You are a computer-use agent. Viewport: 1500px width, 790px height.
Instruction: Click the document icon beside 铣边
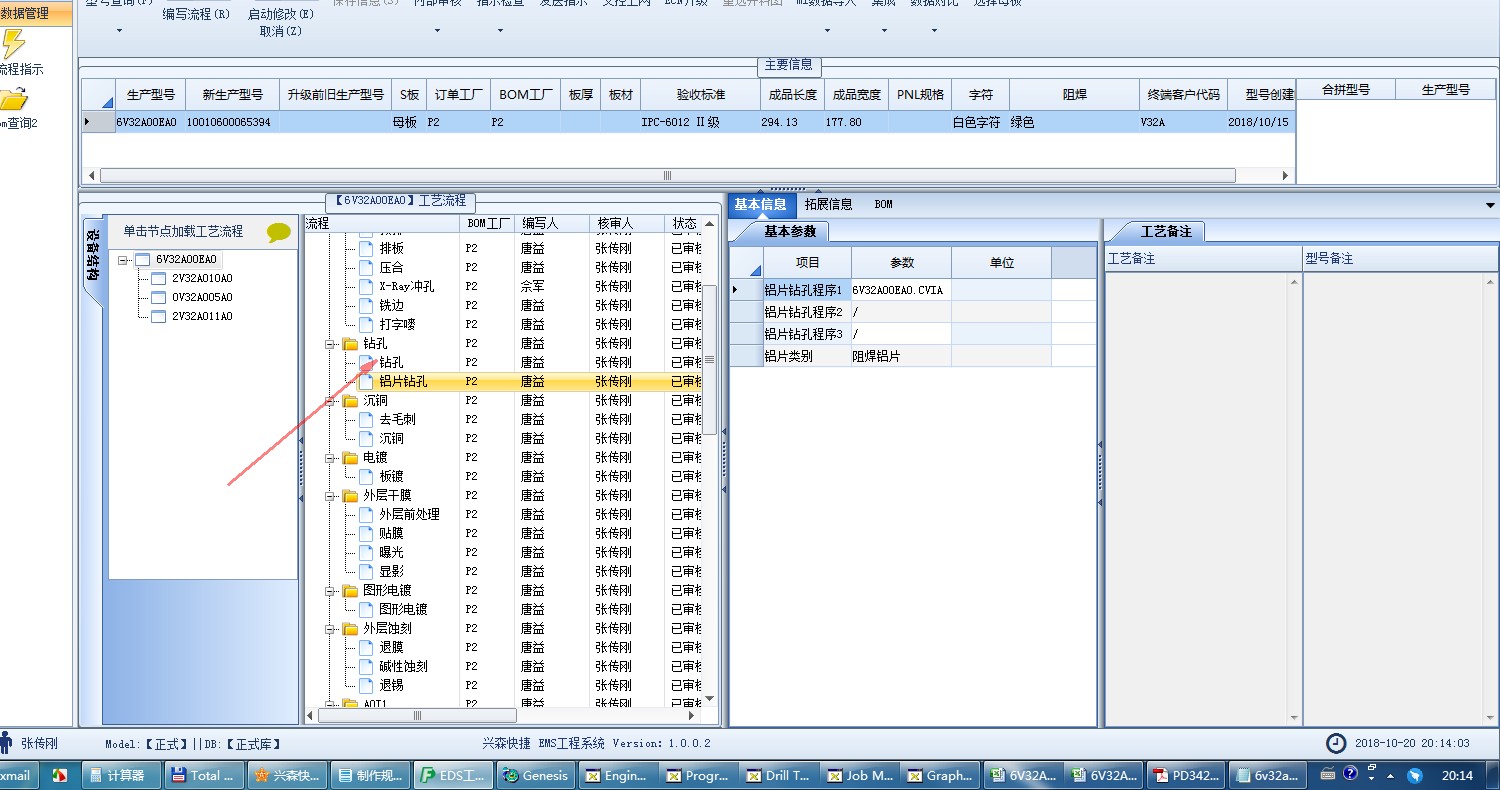[x=365, y=305]
